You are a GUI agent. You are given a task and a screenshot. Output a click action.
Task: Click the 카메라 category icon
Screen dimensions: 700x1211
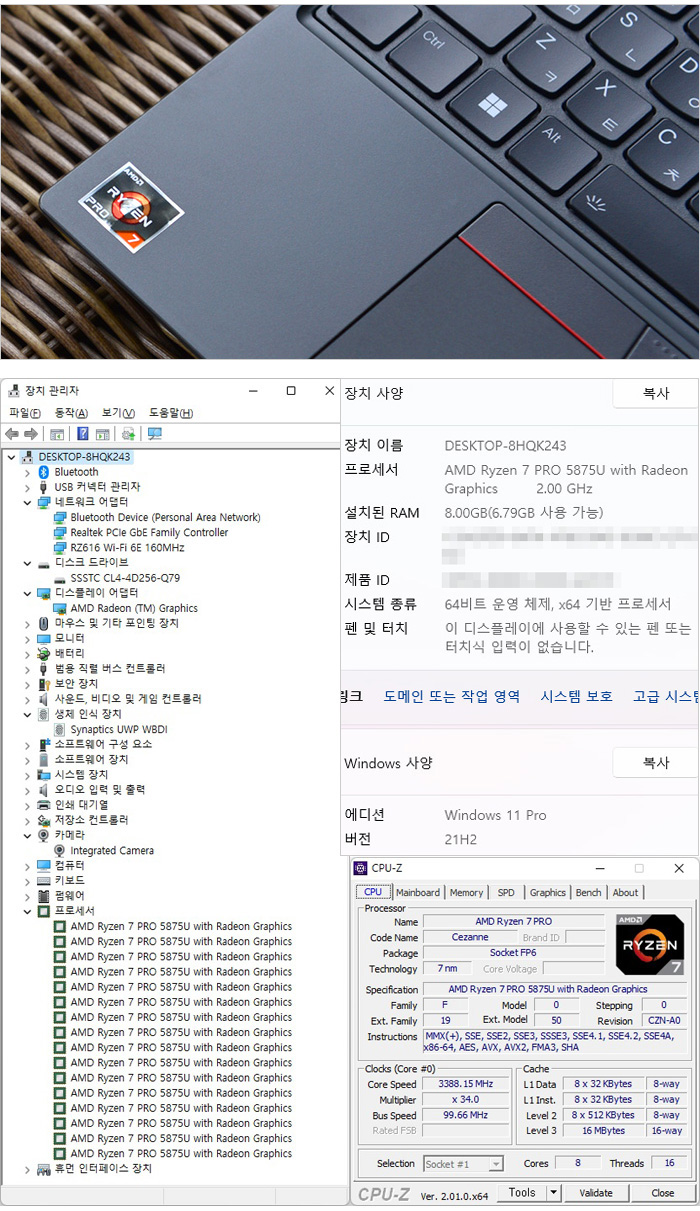pos(44,835)
